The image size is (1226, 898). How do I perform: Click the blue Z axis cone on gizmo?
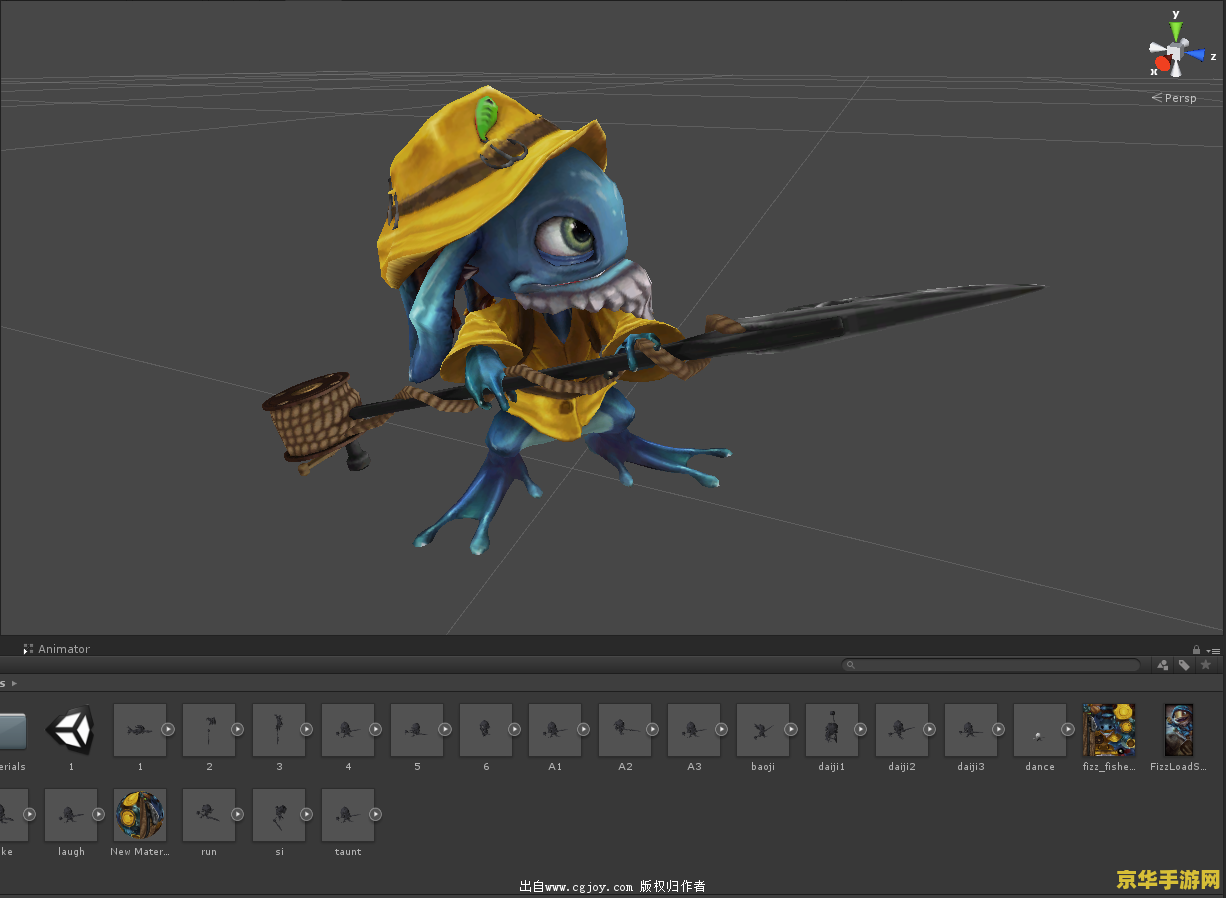pyautogui.click(x=1195, y=54)
